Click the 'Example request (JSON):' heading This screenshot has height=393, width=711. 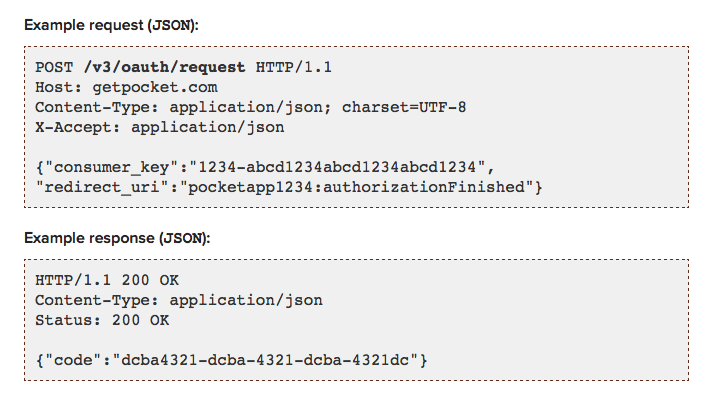click(x=112, y=25)
